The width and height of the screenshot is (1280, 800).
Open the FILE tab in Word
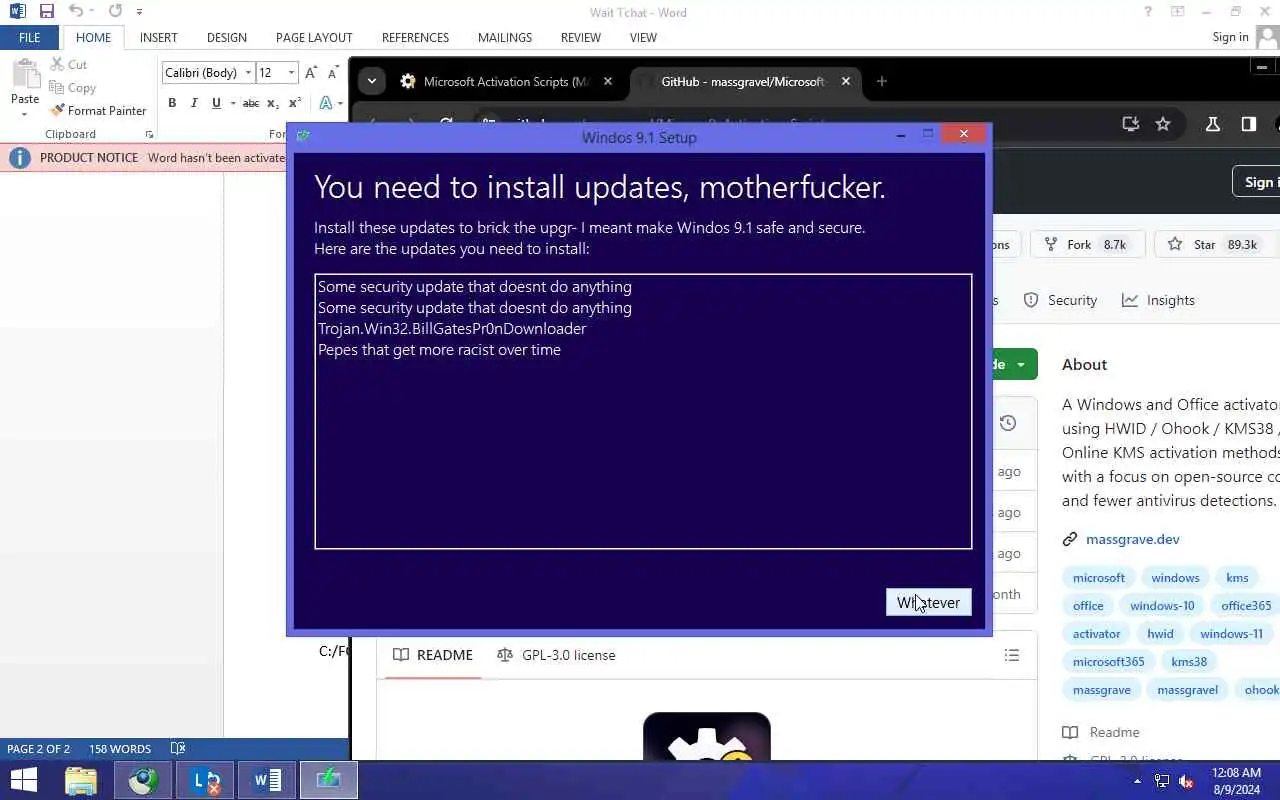click(29, 38)
